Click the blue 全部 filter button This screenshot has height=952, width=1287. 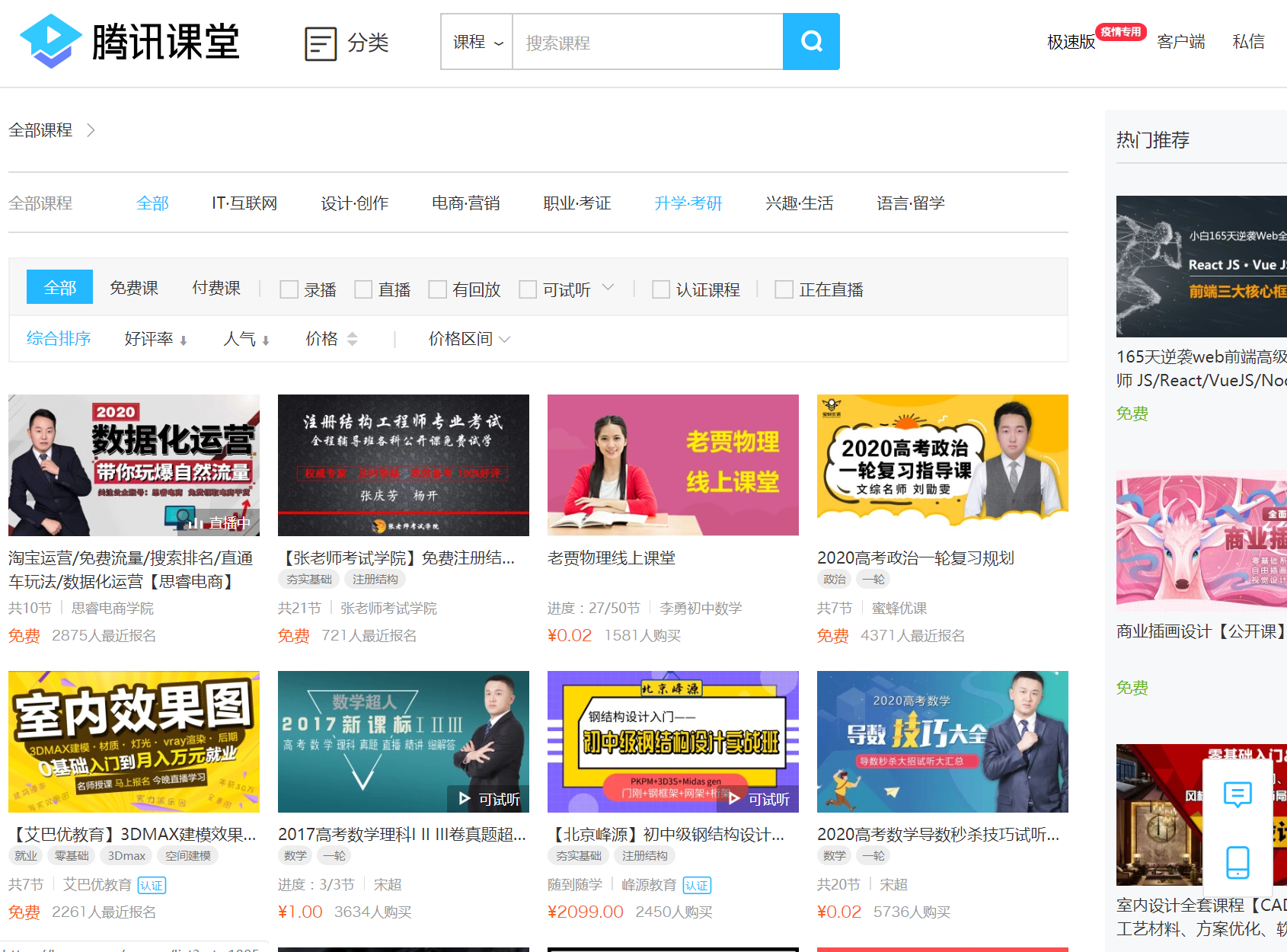(x=59, y=287)
